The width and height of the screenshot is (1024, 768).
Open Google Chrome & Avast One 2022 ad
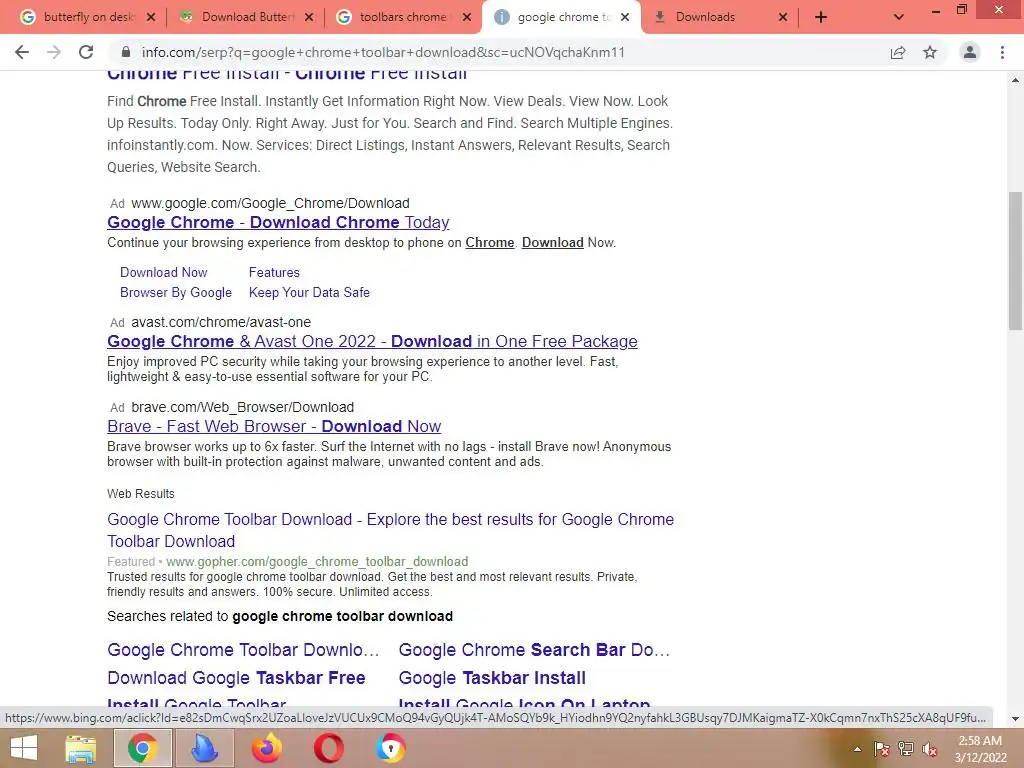tap(372, 341)
